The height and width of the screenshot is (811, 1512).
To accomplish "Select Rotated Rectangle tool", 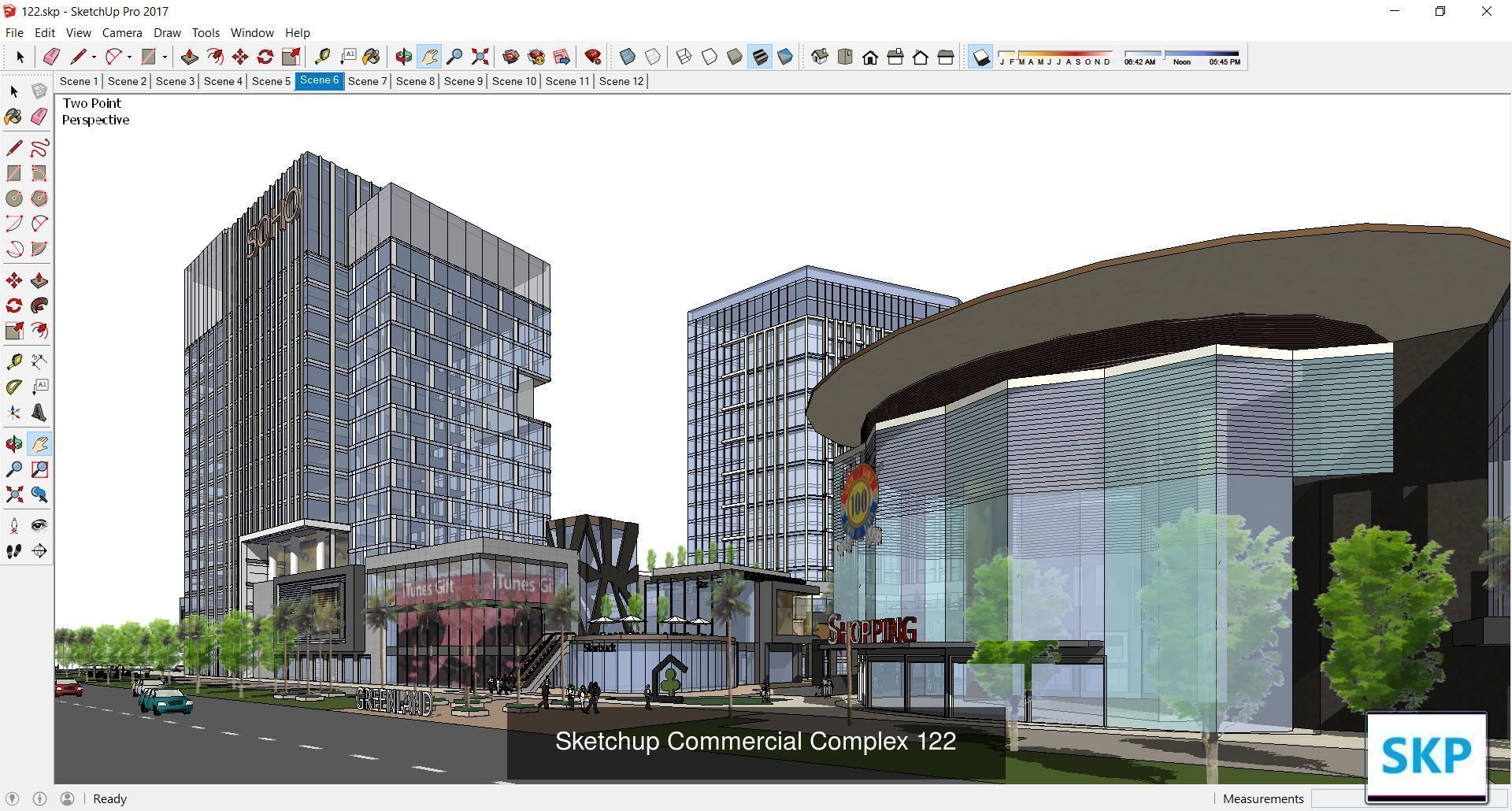I will tap(39, 173).
